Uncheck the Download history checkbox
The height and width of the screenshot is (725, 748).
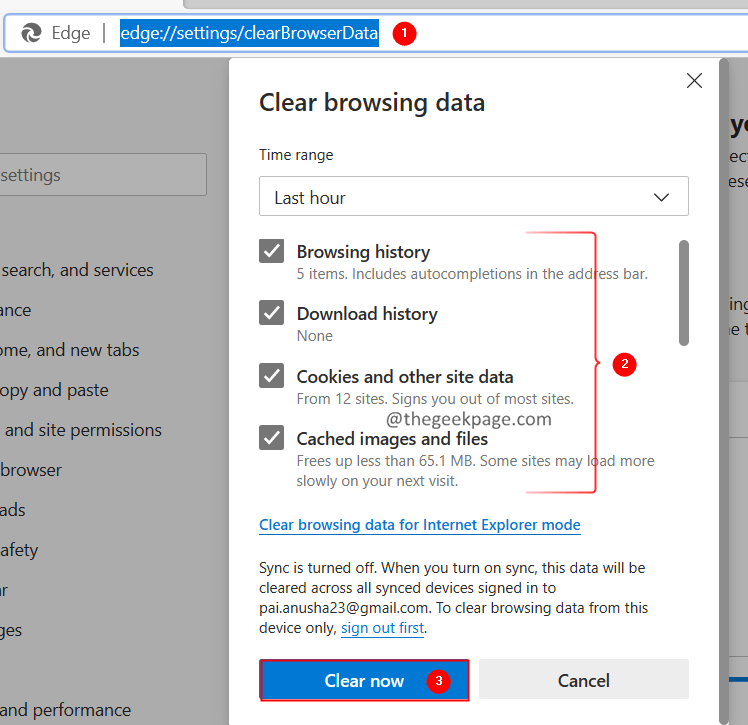[271, 312]
